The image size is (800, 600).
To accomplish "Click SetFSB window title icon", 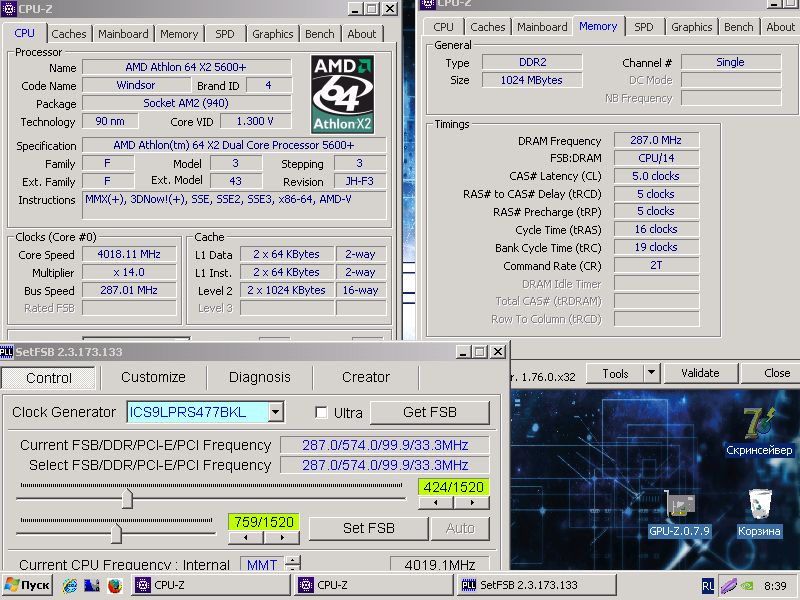I will (7, 352).
